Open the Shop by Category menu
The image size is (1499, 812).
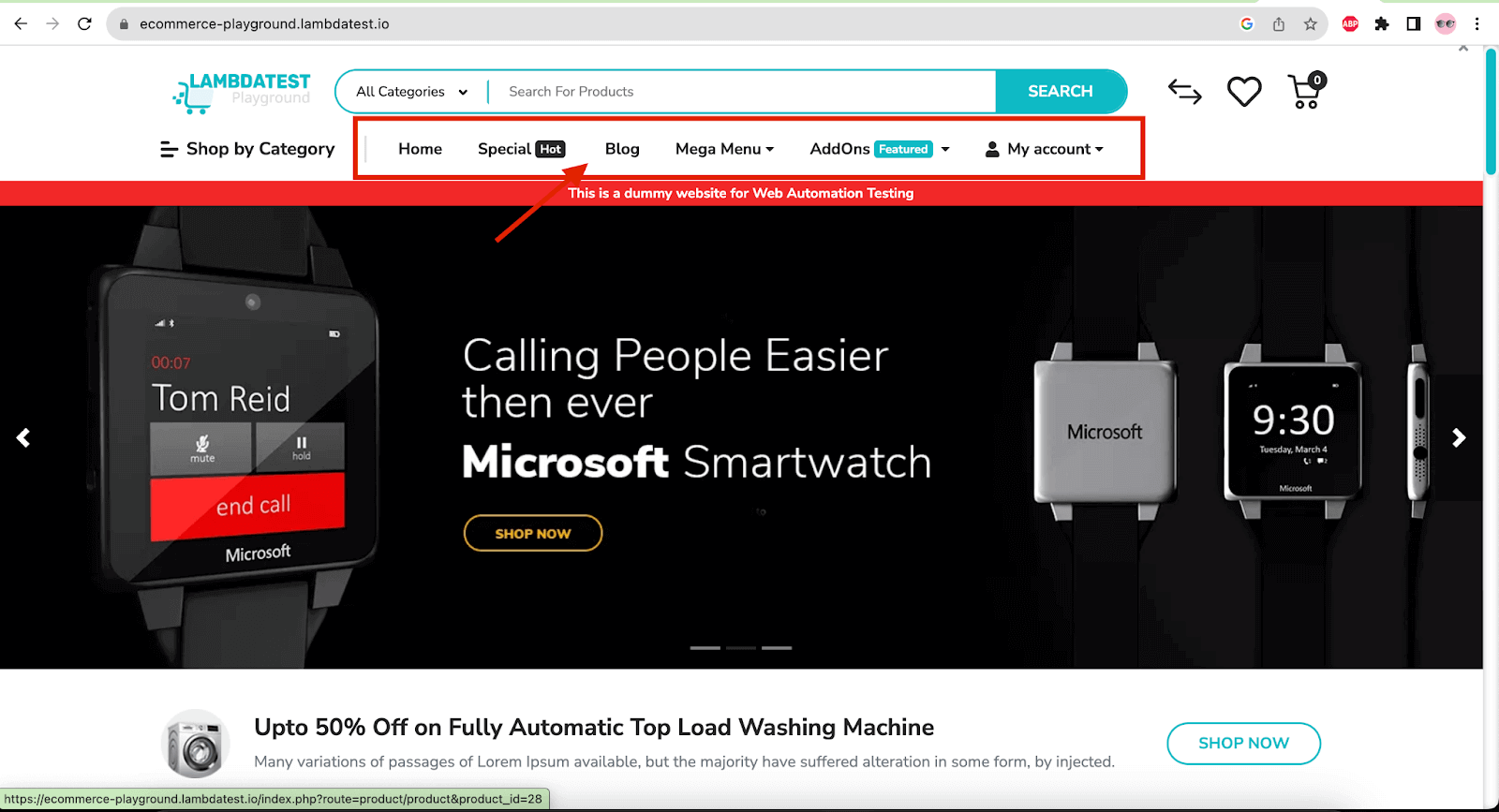pos(247,149)
